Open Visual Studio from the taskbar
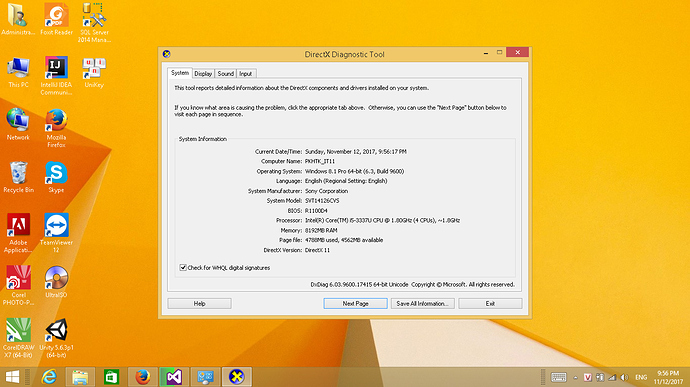 [174, 377]
